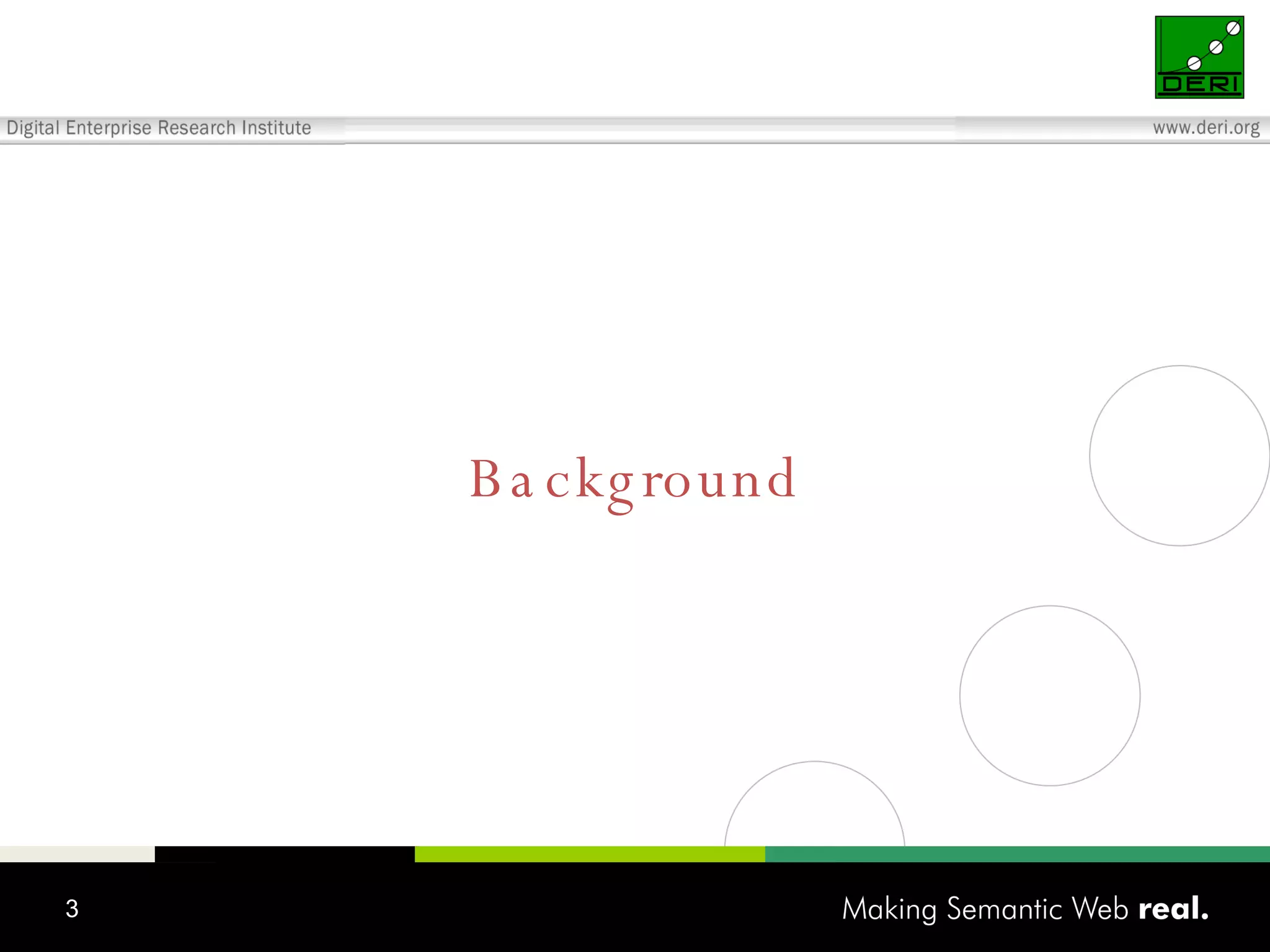Viewport: 1270px width, 952px height.
Task: Select the large circle outline at right edge
Action: [1090, 456]
